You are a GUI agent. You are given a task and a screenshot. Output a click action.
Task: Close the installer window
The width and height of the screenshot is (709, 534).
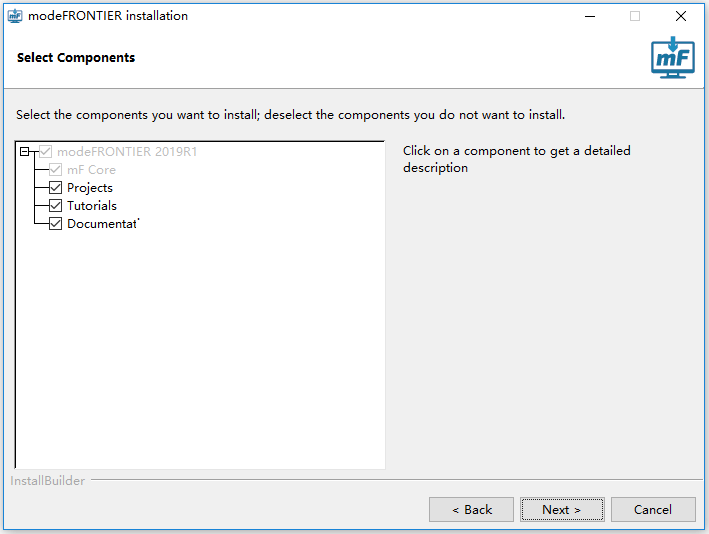click(x=681, y=16)
